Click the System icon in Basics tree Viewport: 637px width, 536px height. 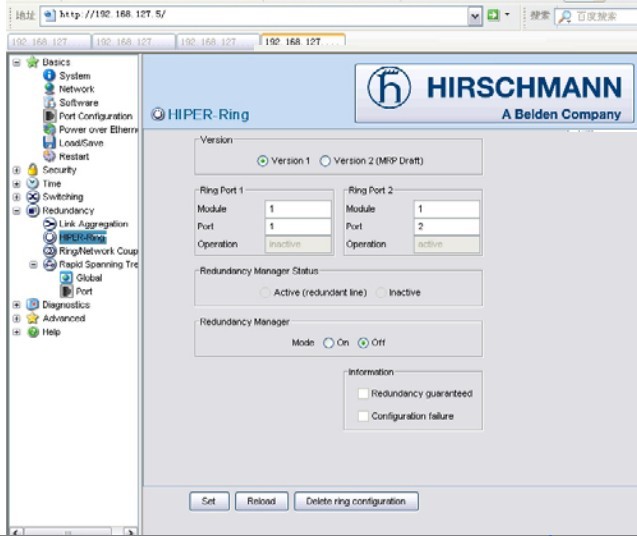(50, 76)
